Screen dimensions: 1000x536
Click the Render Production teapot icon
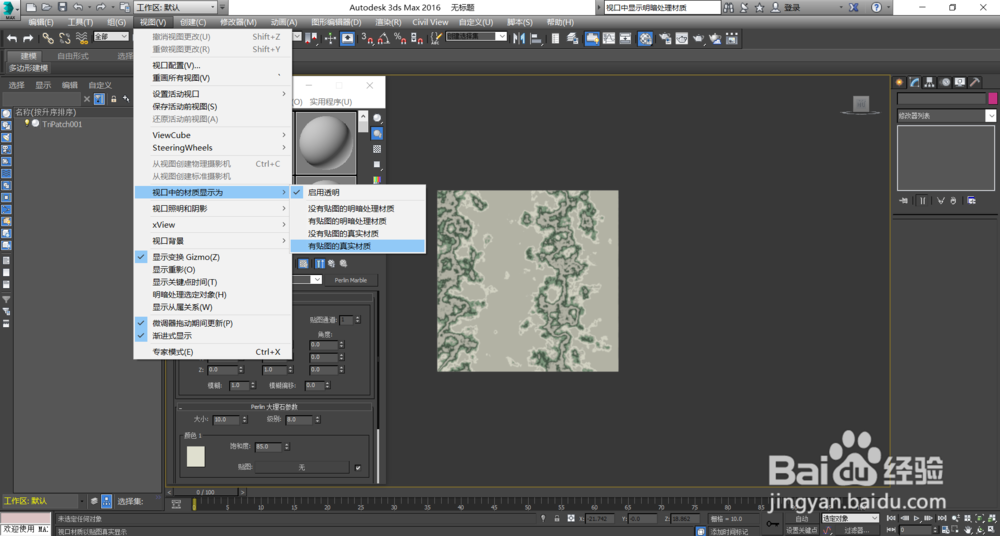click(x=699, y=38)
